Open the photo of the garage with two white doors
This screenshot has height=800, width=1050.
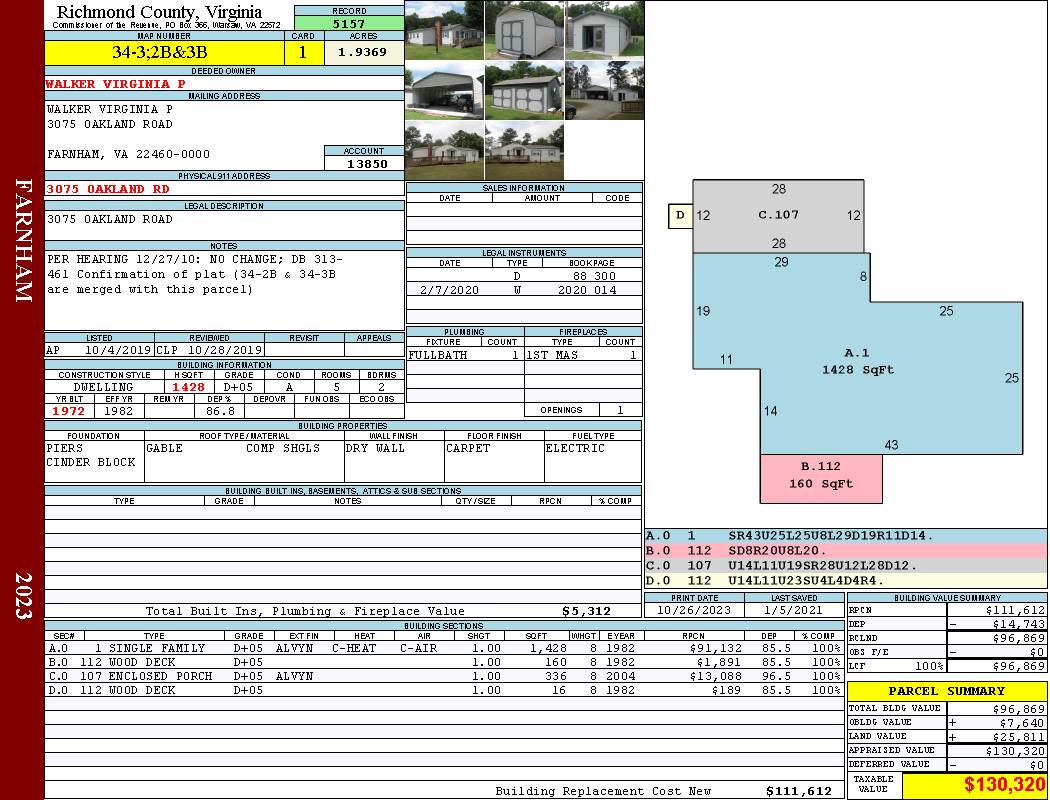click(x=524, y=90)
